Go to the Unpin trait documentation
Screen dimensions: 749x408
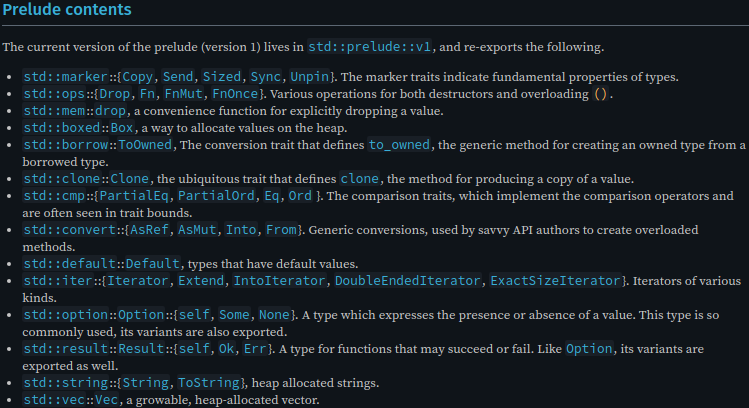[310, 76]
